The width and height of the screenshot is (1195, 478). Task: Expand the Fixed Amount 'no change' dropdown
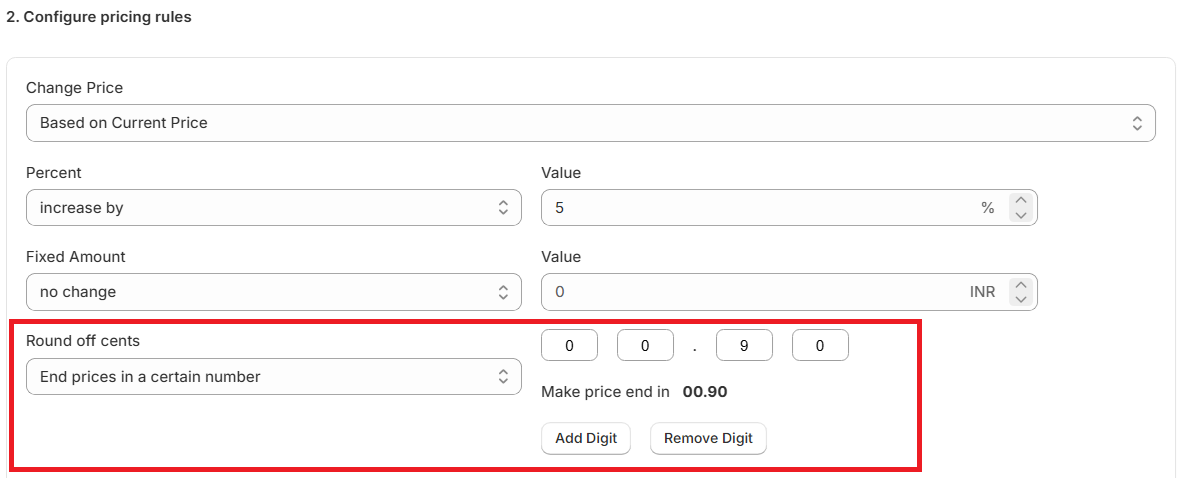click(x=273, y=292)
